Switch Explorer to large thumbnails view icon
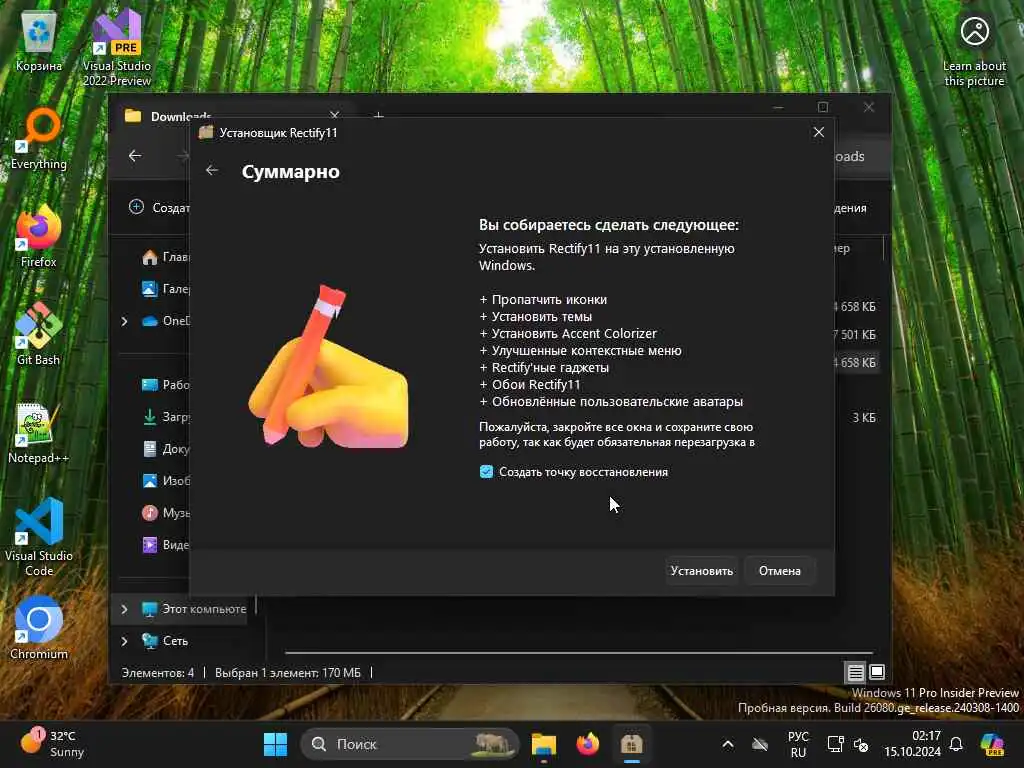1024x768 pixels. pyautogui.click(x=877, y=672)
